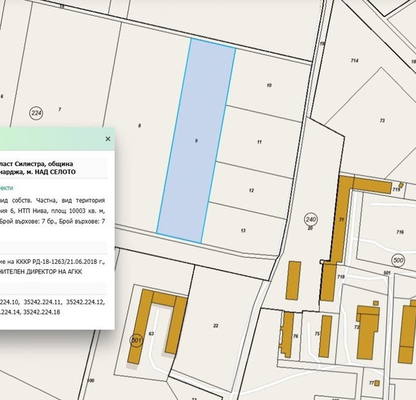Open the neighbor parcel link ending .224.10

coord(9,302)
